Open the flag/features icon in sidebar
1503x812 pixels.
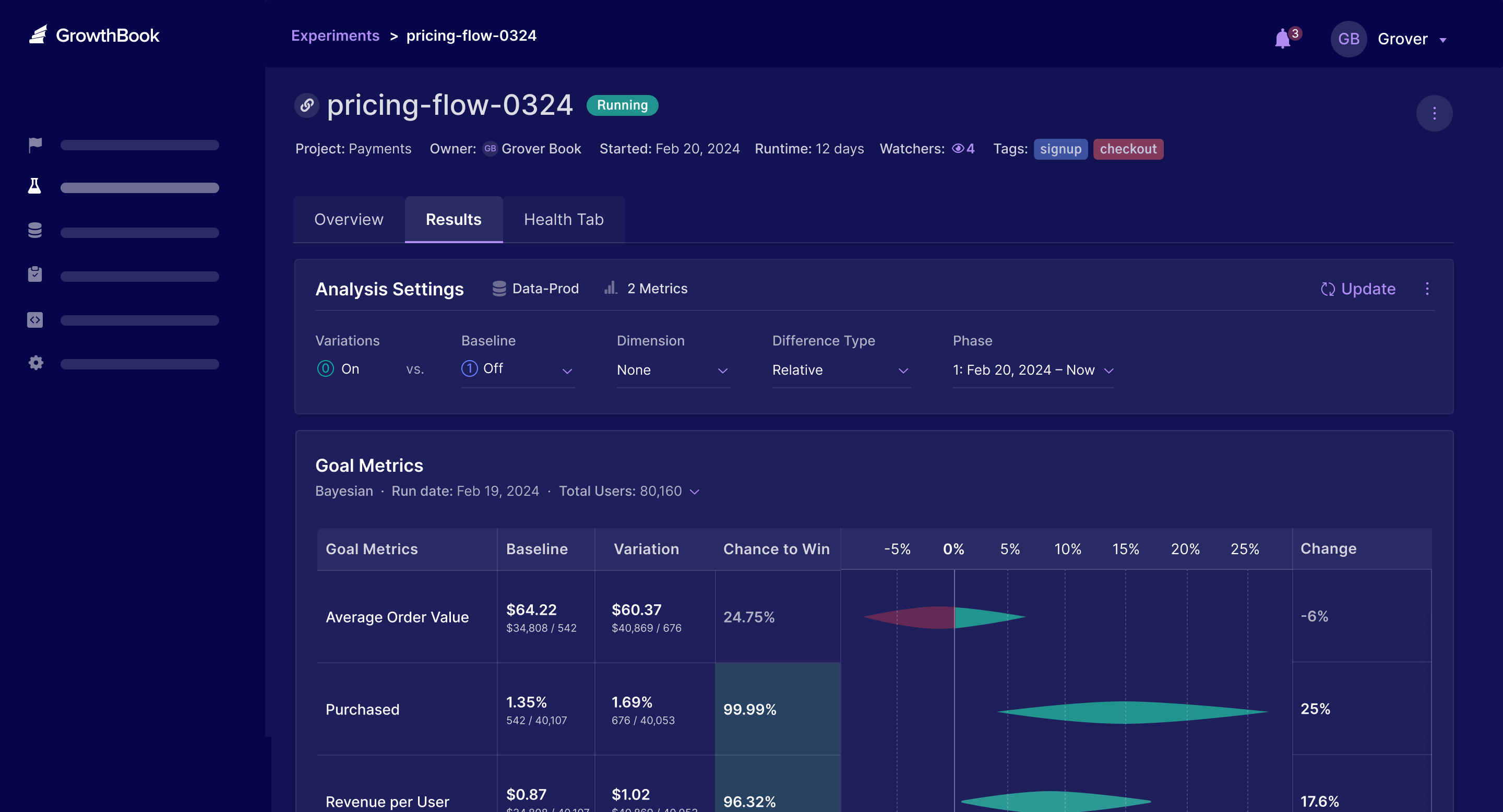34,144
